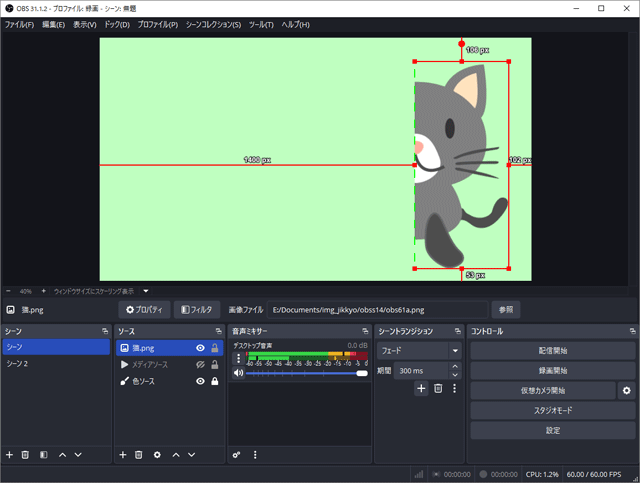
Task: Open transition properties three dots
Action: [454, 388]
